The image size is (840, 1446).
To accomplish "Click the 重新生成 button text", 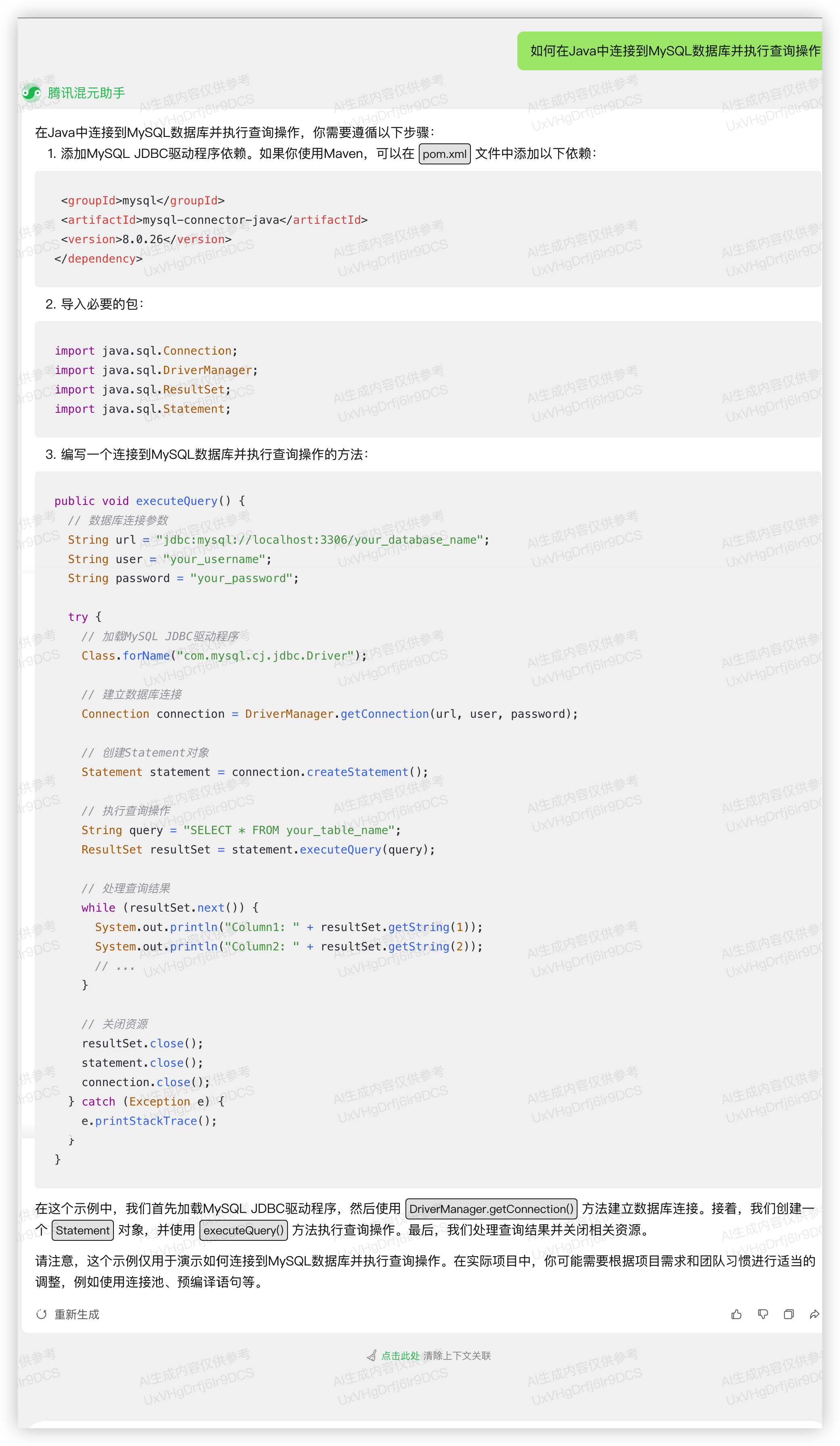I will point(77,1314).
